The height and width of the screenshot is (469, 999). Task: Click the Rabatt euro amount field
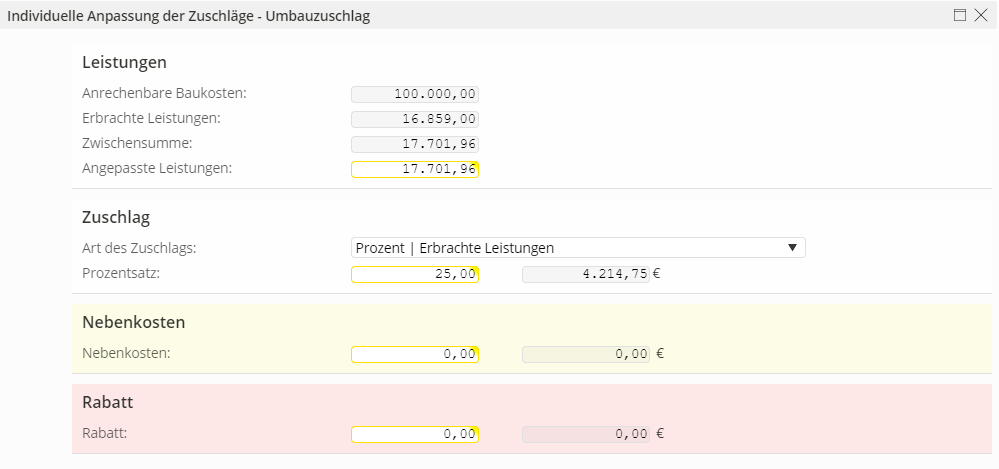[x=586, y=434]
